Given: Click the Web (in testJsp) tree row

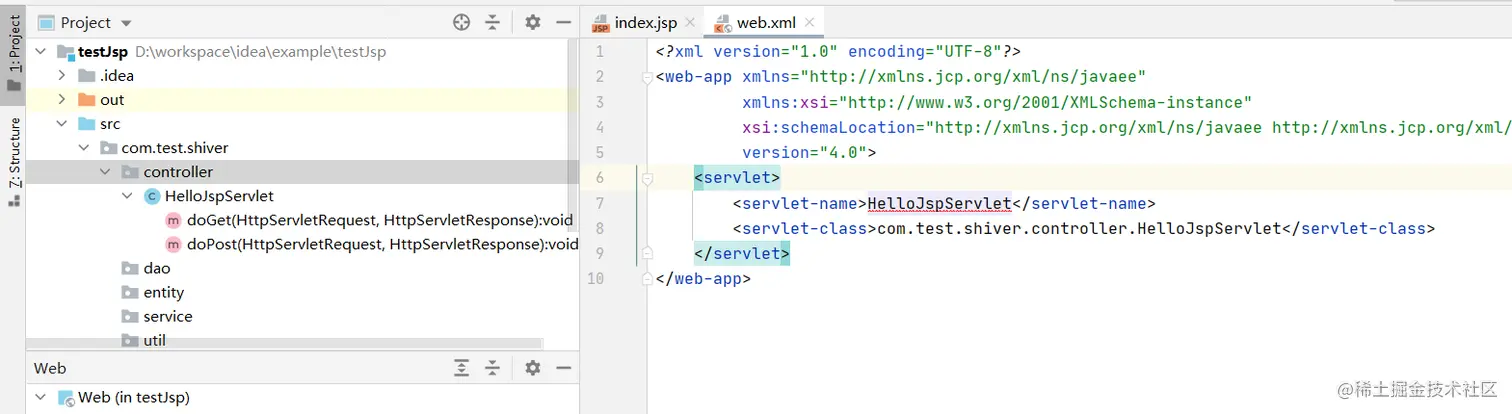Looking at the screenshot, I should point(300,397).
